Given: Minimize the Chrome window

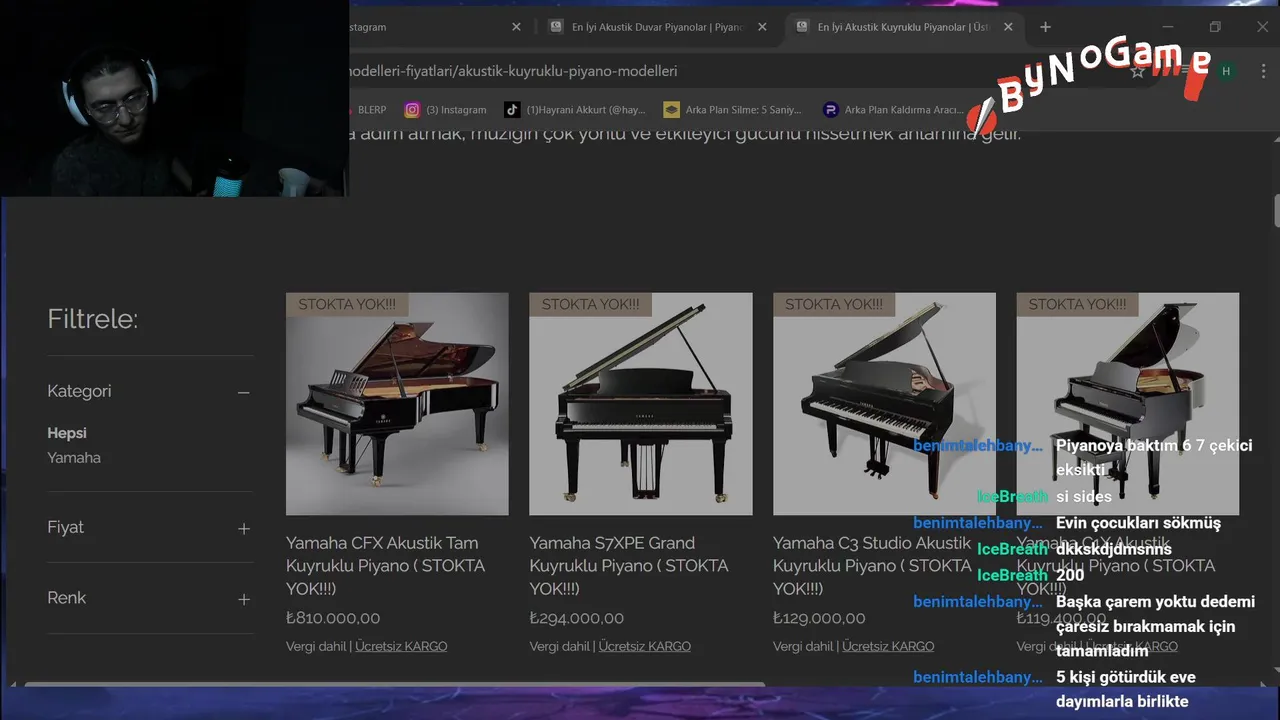Looking at the screenshot, I should coord(1168,27).
